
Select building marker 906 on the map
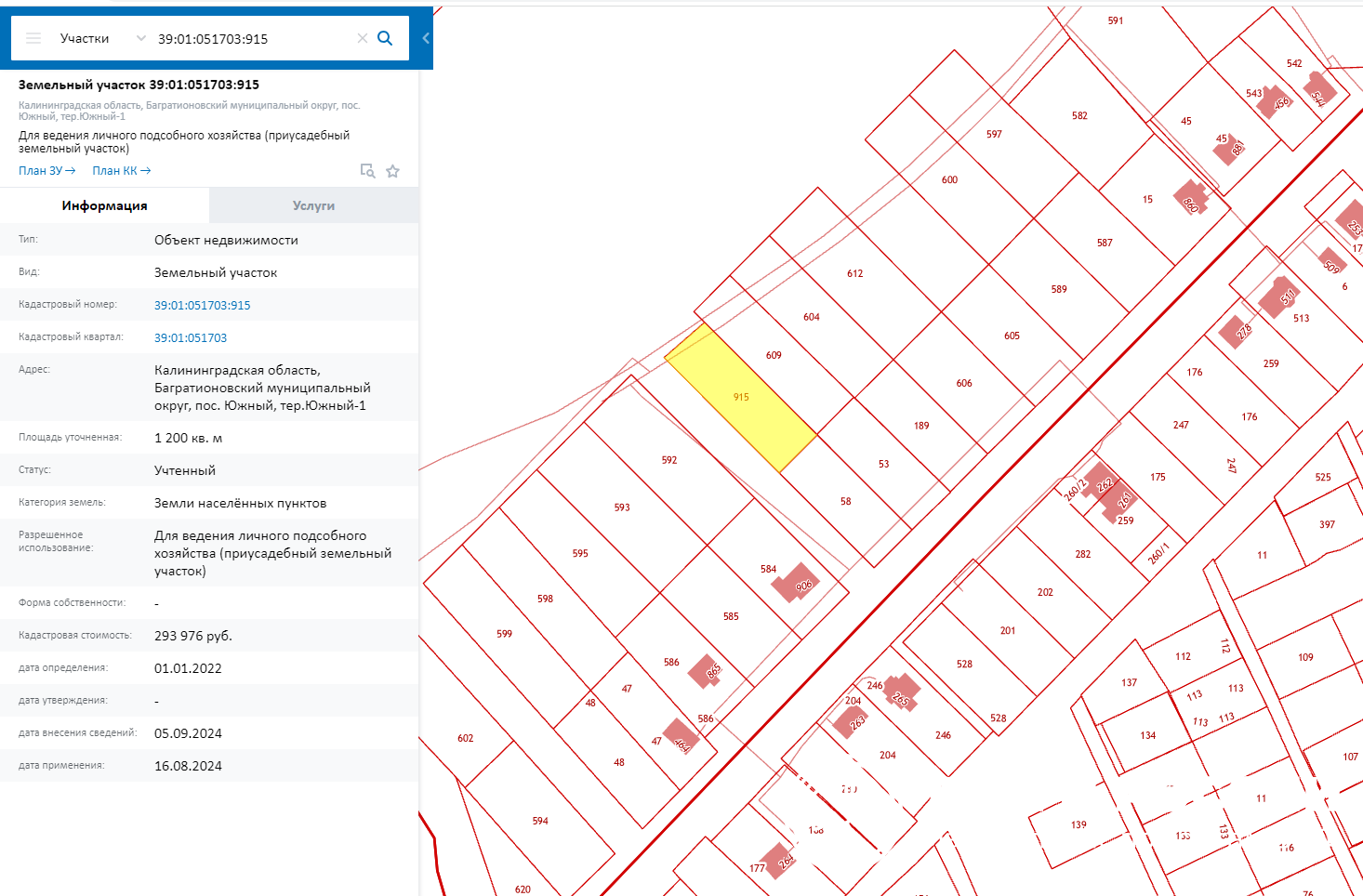pos(798,583)
